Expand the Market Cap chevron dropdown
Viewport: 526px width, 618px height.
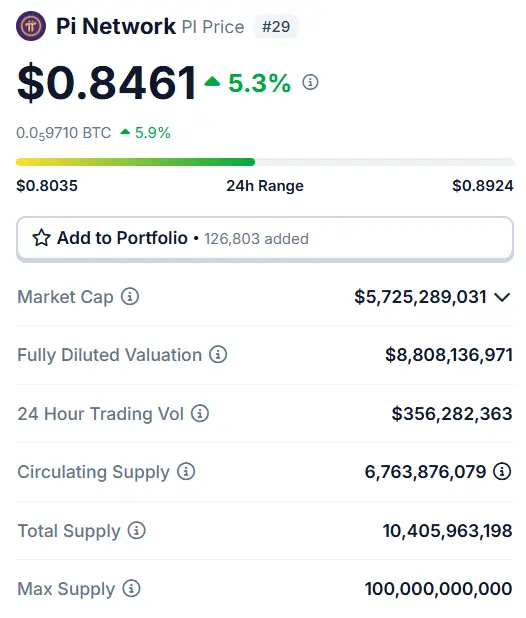click(x=502, y=297)
